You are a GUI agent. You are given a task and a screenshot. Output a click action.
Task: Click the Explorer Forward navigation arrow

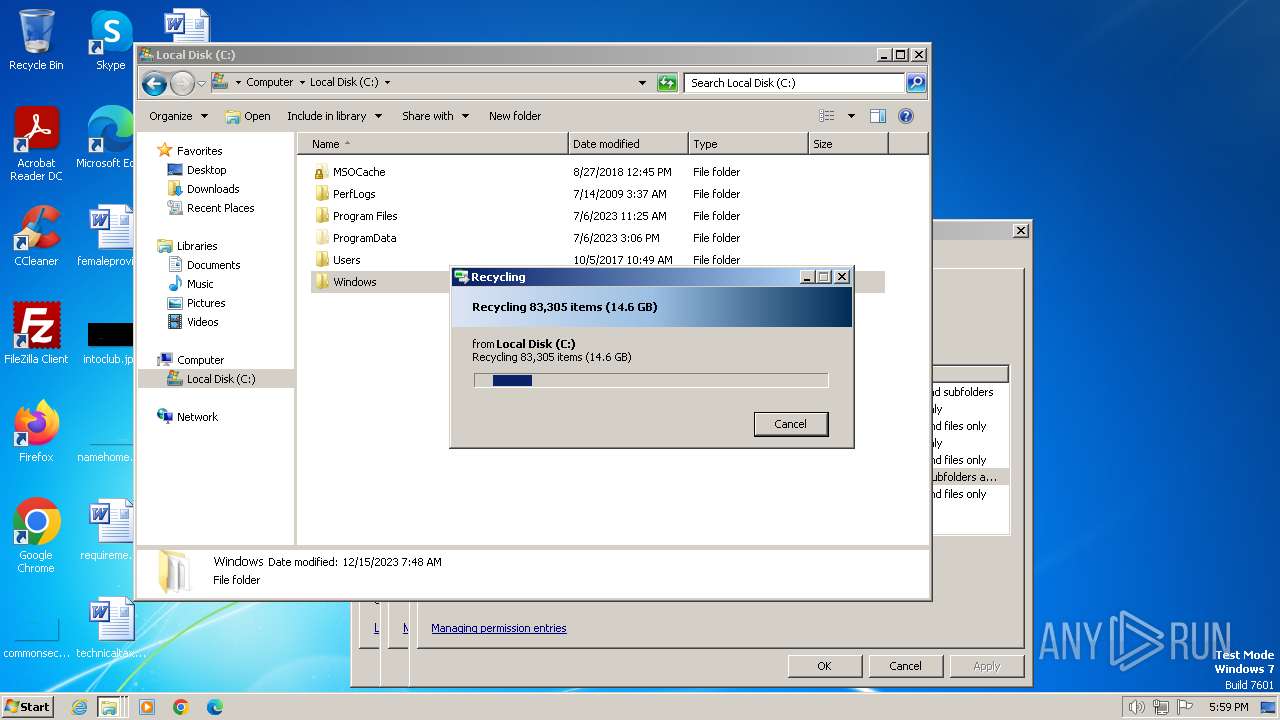click(182, 83)
